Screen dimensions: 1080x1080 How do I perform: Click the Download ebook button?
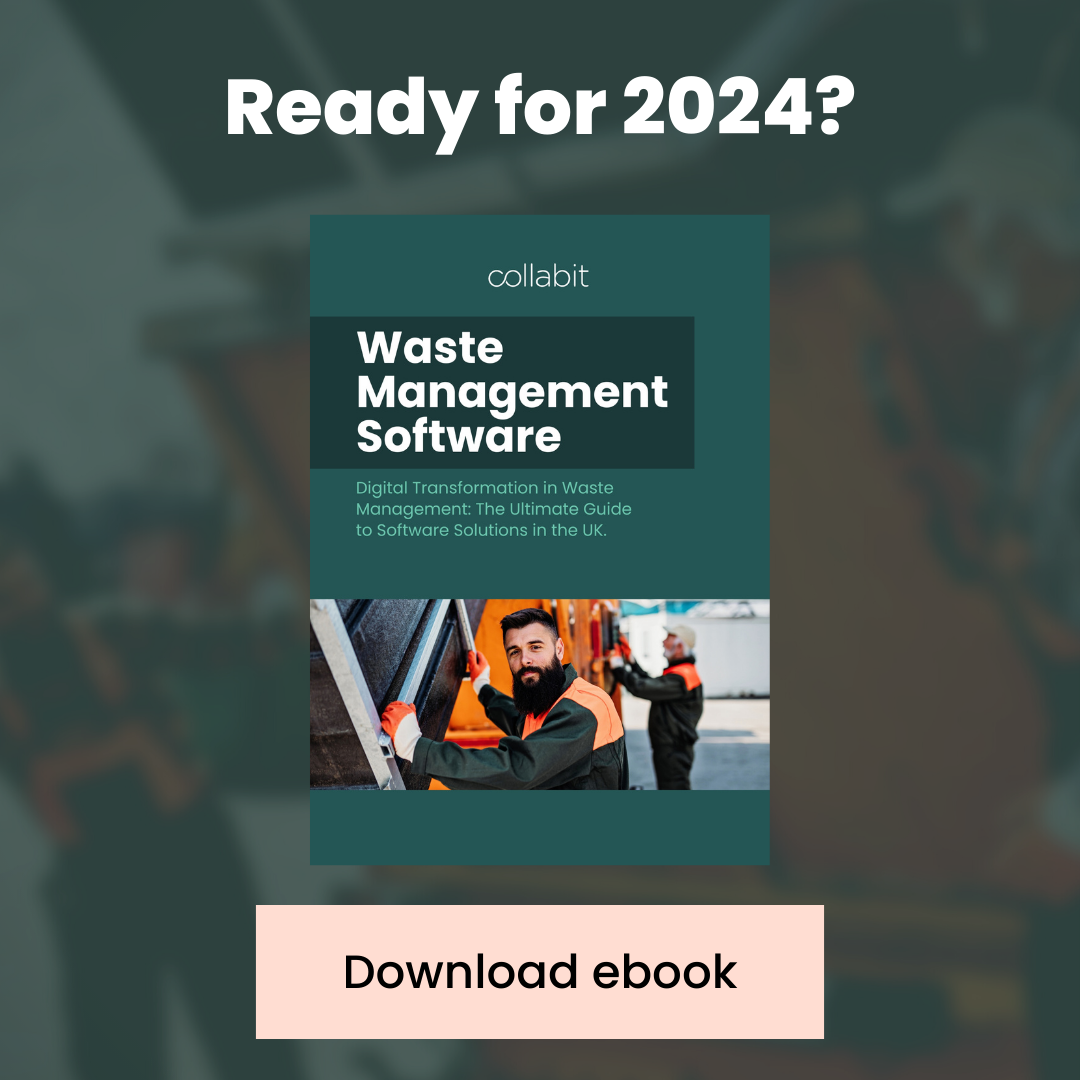click(540, 972)
